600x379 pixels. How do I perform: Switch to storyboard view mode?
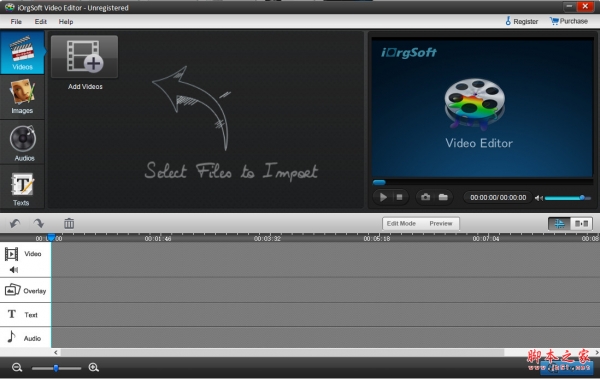click(x=581, y=224)
